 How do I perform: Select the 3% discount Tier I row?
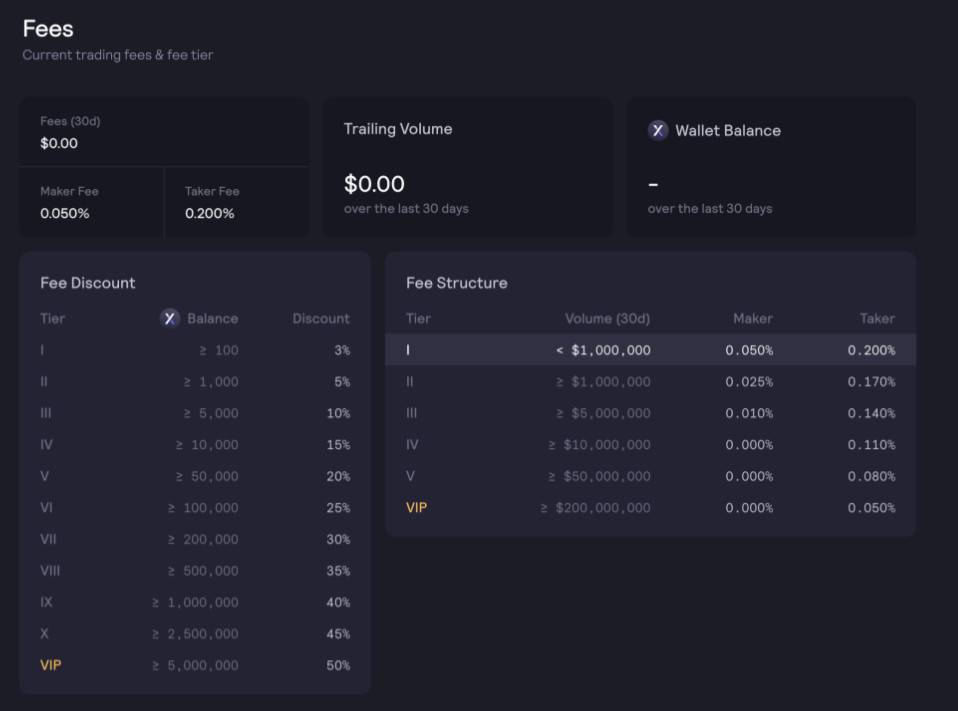[x=195, y=350]
